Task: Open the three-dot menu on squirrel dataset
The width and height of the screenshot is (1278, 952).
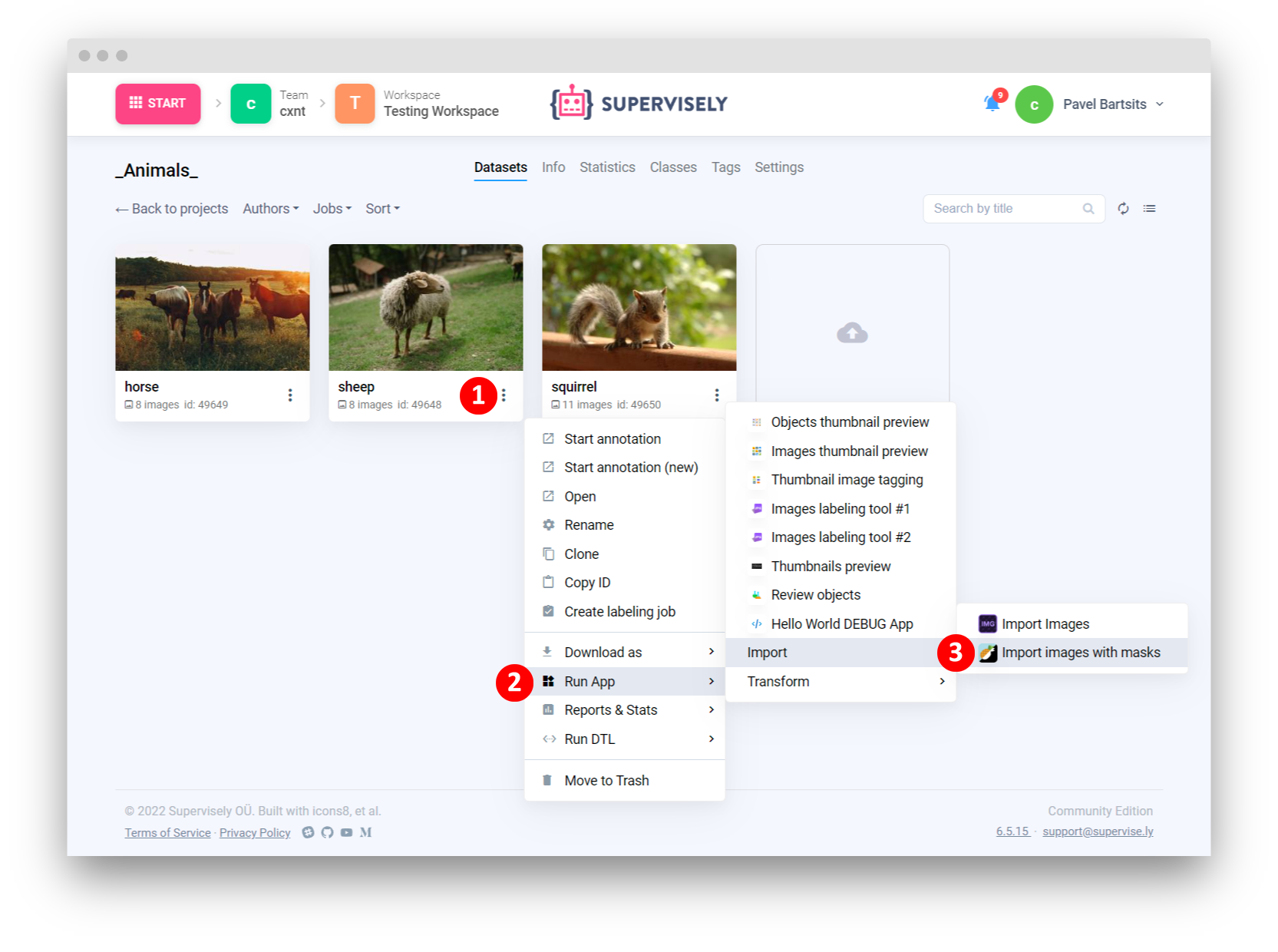Action: point(716,395)
